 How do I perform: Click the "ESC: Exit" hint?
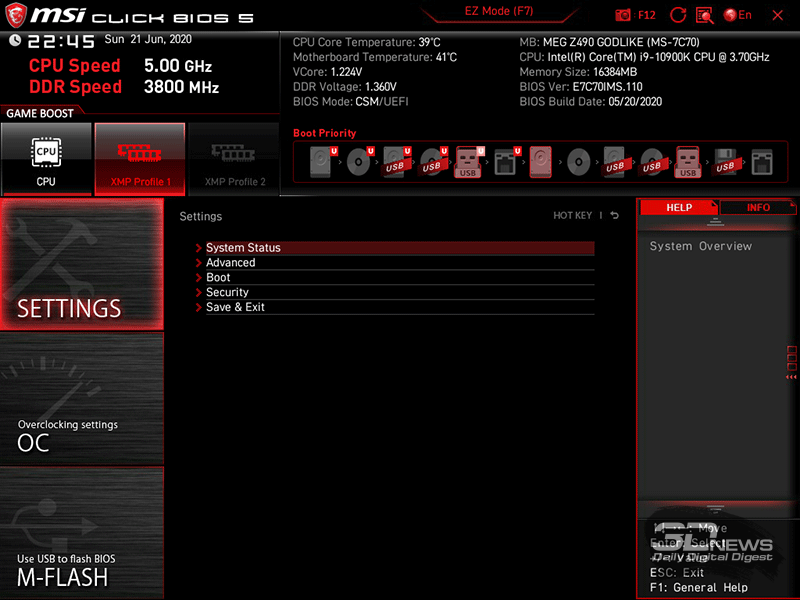[x=677, y=572]
